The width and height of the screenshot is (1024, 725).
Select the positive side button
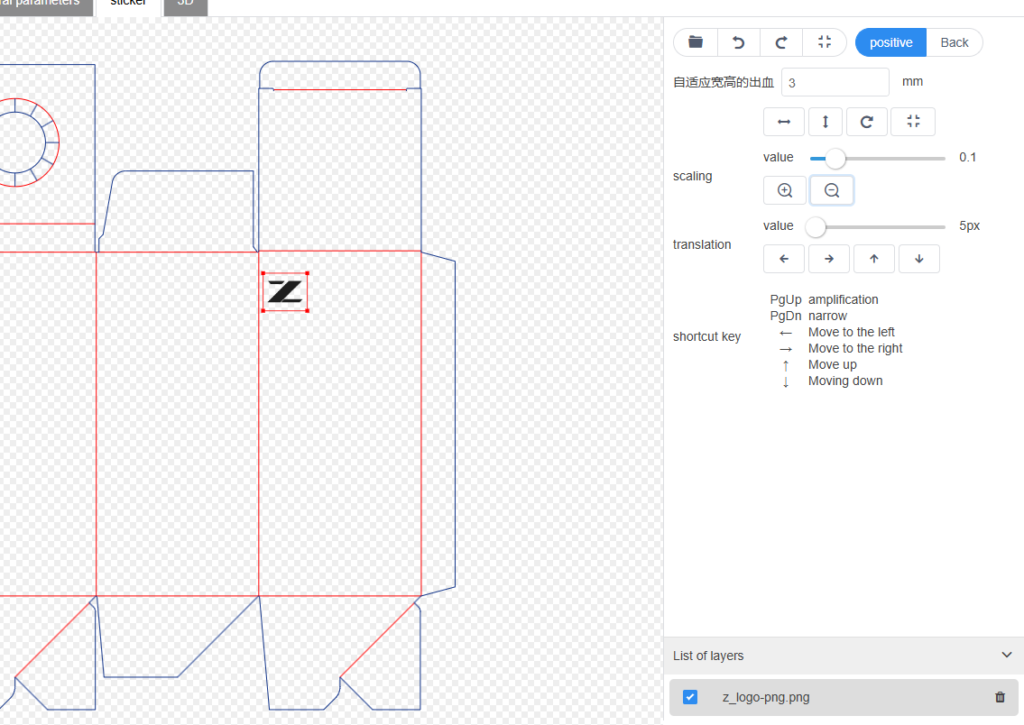tap(891, 42)
